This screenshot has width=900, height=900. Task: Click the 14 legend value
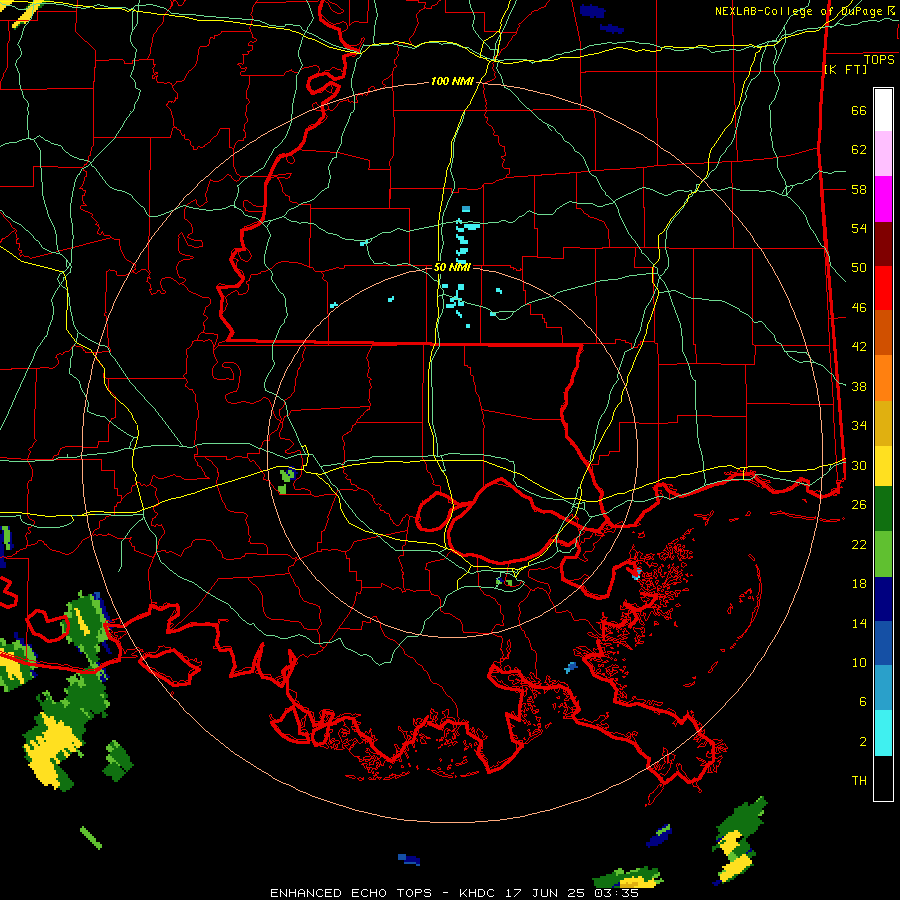(859, 623)
